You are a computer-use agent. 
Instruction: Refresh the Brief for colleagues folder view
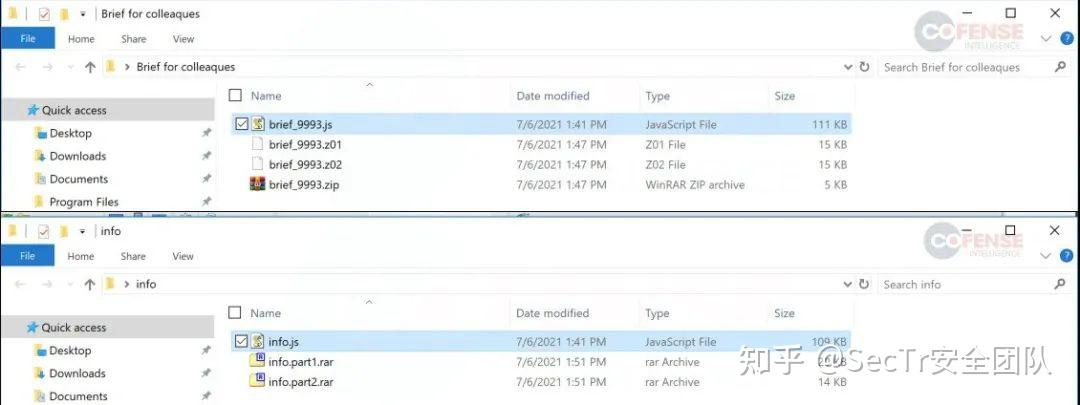(864, 67)
